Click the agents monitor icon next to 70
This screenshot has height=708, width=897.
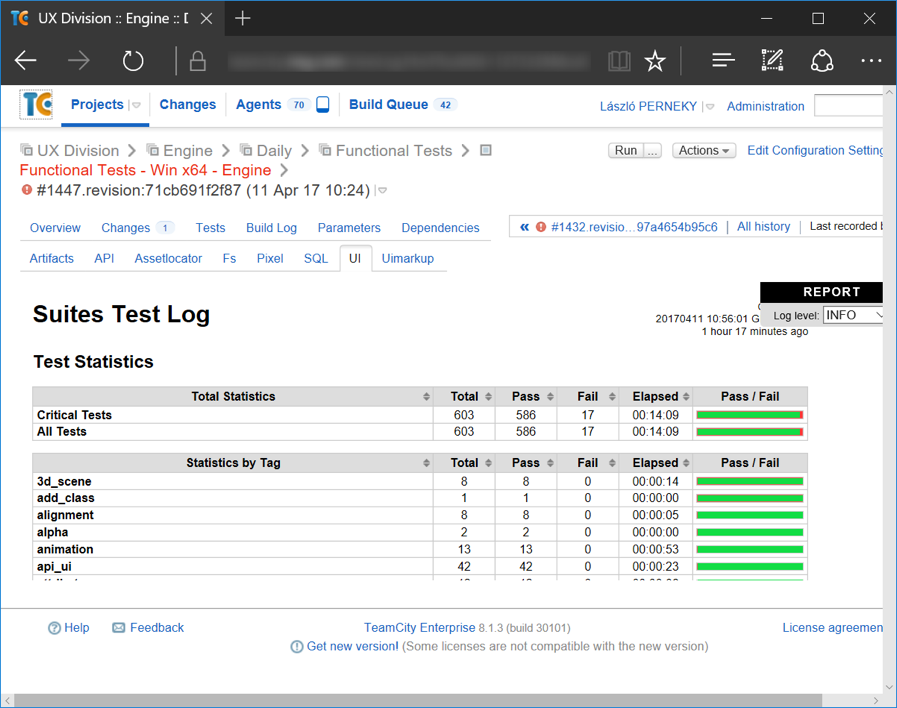pyautogui.click(x=323, y=105)
